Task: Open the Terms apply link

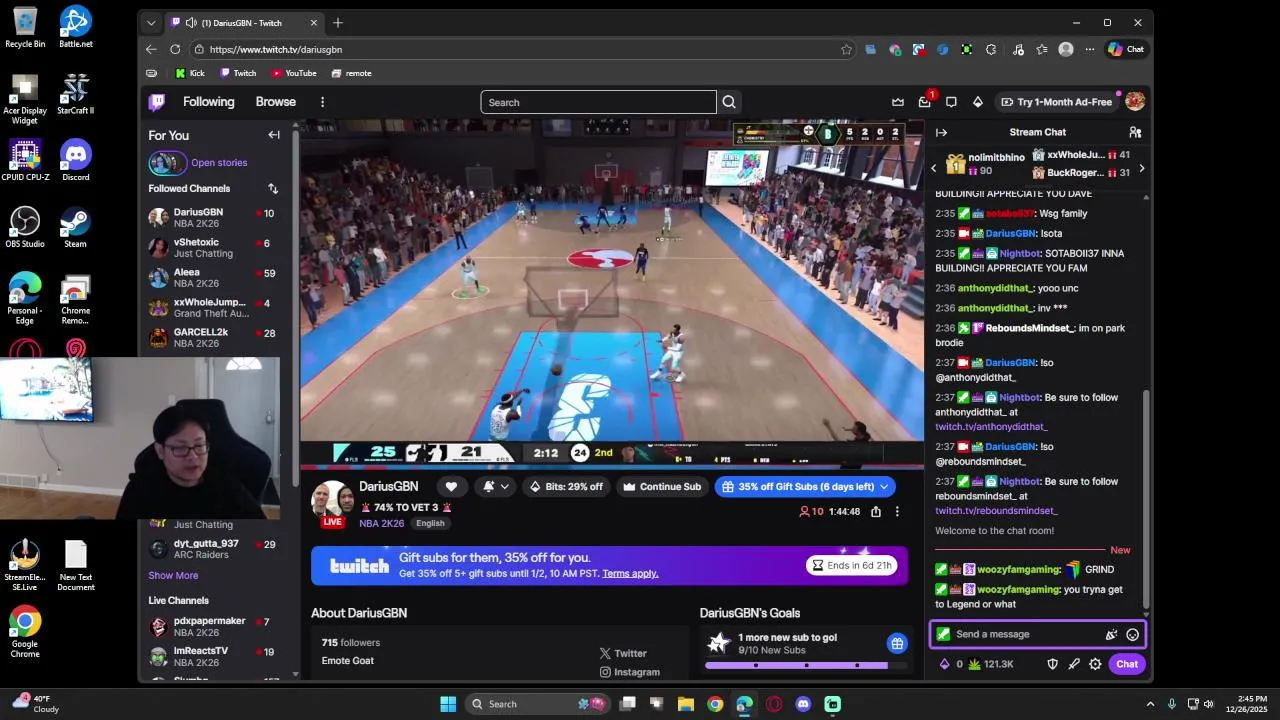Action: (630, 573)
